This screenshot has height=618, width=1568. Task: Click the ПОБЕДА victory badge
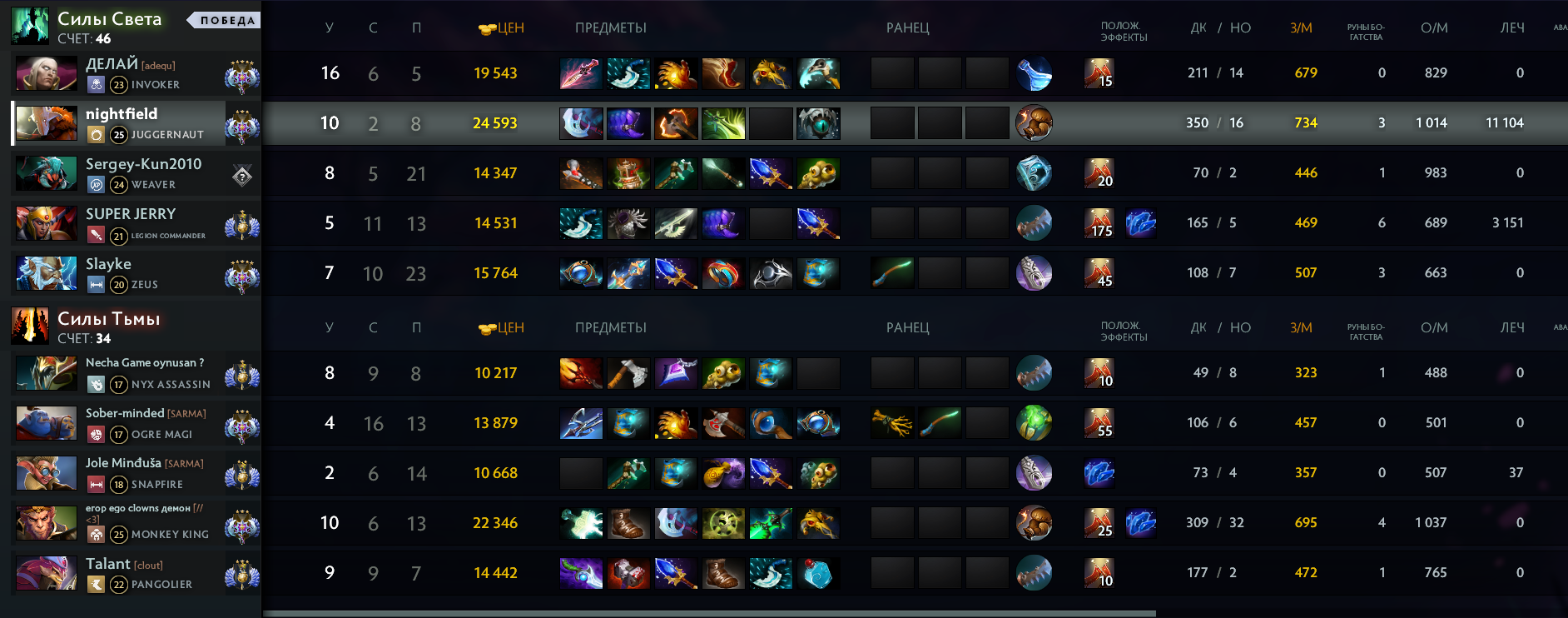[225, 20]
